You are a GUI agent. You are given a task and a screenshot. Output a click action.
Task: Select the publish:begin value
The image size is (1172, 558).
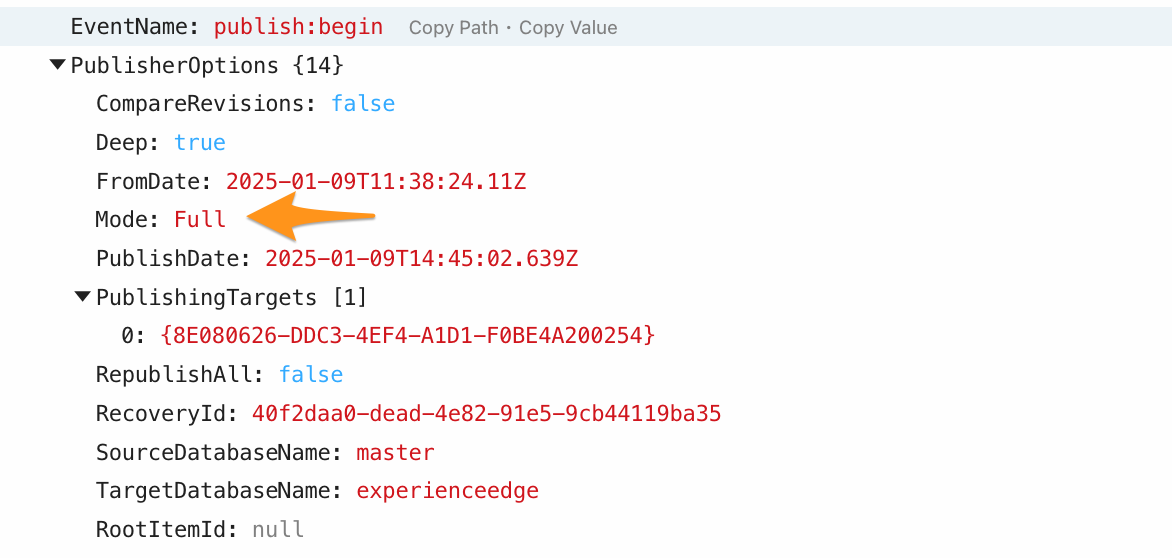298,27
